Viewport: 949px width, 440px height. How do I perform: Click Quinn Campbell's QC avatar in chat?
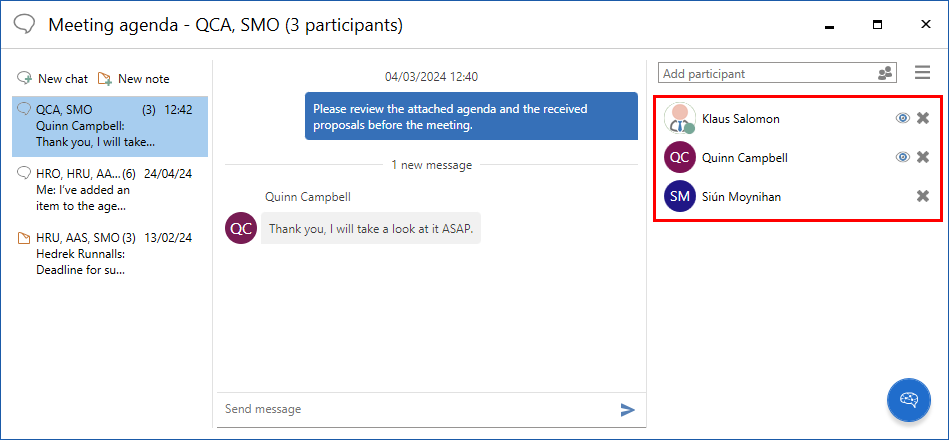[x=242, y=228]
